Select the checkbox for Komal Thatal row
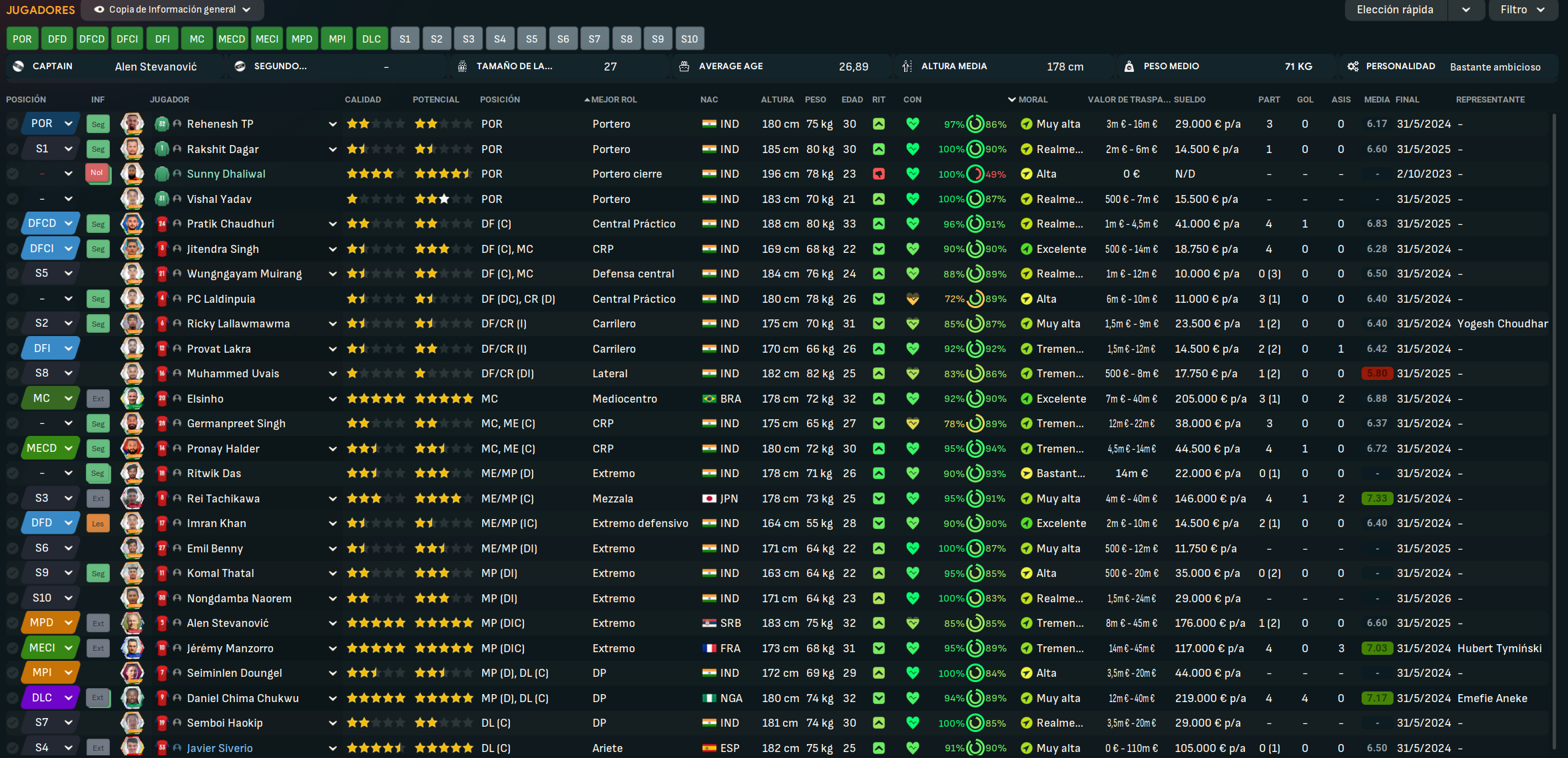This screenshot has height=758, width=1568. 13,574
